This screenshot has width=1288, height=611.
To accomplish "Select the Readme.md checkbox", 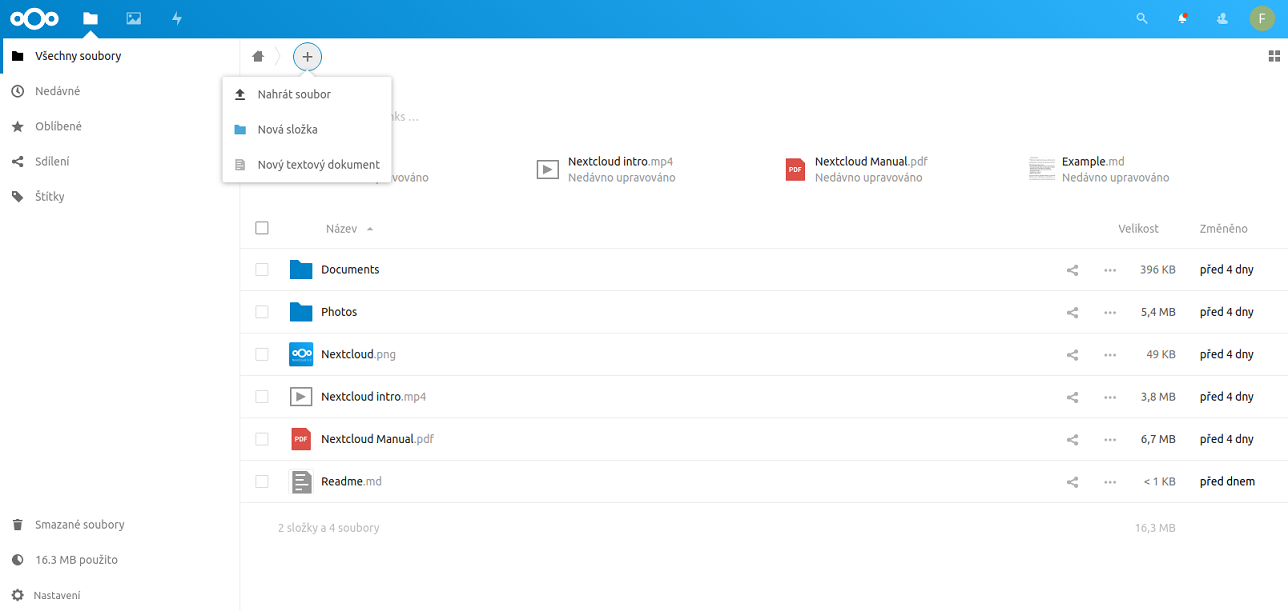I will [x=262, y=482].
